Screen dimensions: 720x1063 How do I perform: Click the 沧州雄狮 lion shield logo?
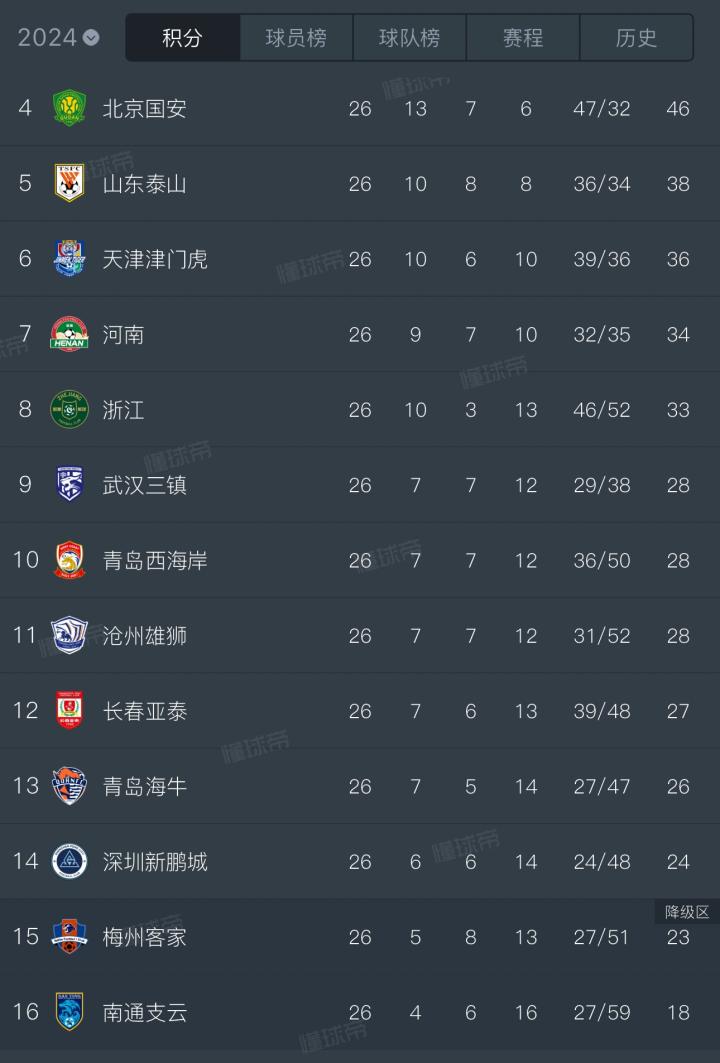coord(69,635)
